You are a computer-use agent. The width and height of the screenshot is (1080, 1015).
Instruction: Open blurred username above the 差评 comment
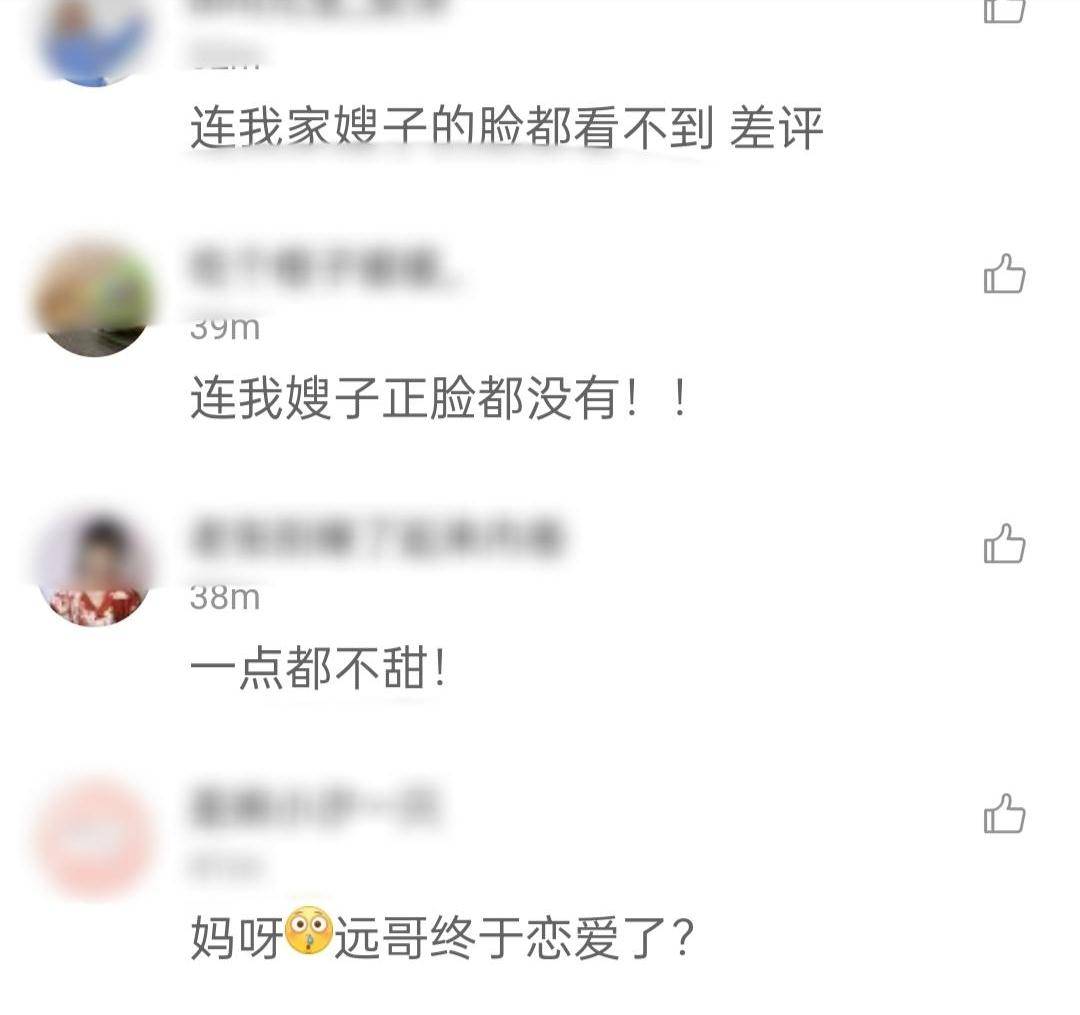click(317, 7)
